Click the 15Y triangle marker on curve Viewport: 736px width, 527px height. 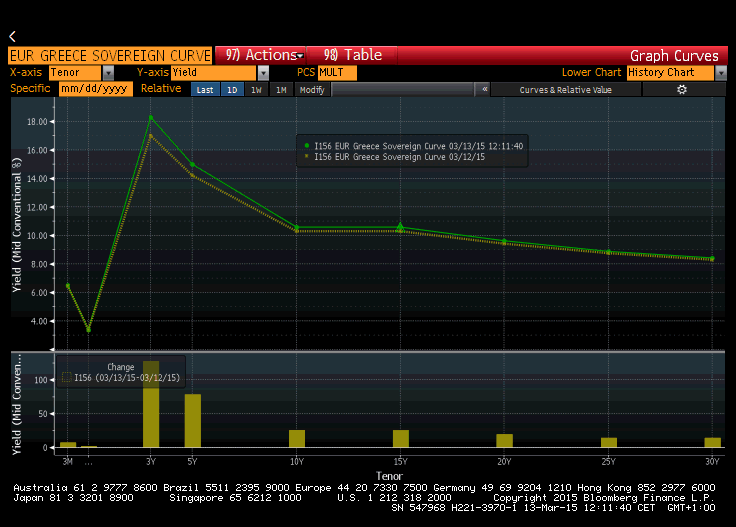coord(400,227)
